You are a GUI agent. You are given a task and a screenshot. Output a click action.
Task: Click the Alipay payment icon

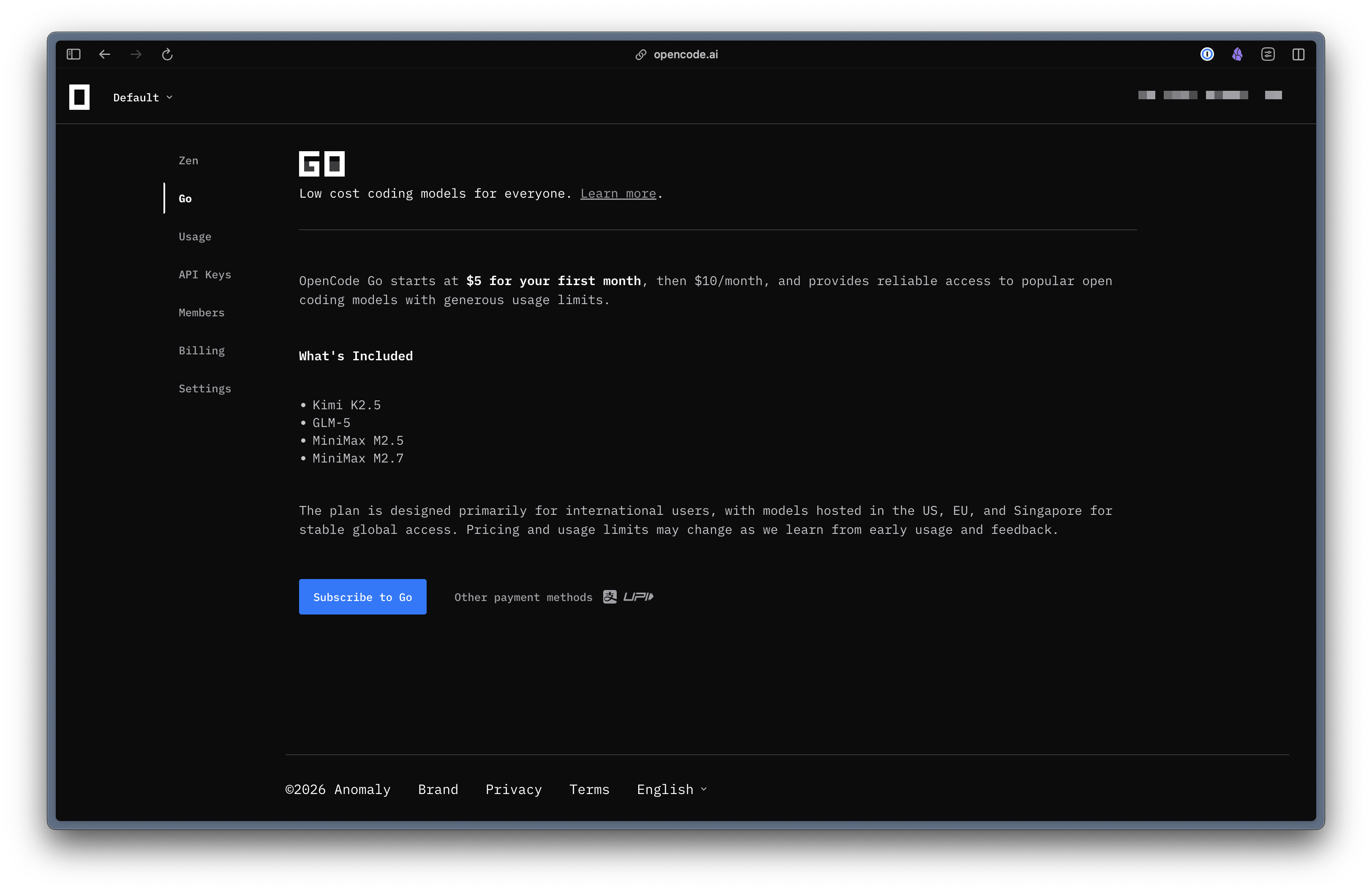click(x=609, y=596)
